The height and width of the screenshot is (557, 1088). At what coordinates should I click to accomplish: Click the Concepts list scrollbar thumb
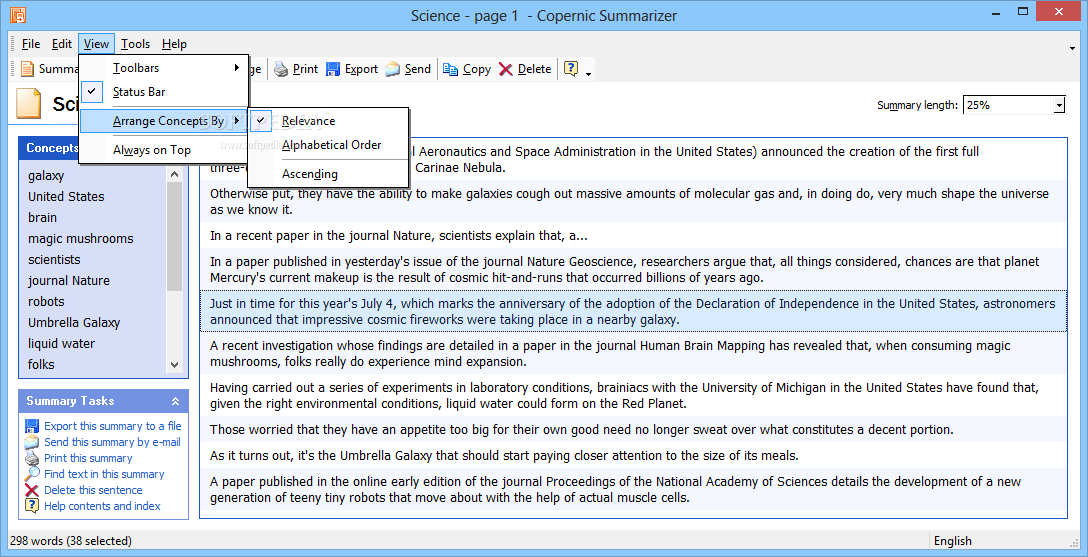(175, 236)
